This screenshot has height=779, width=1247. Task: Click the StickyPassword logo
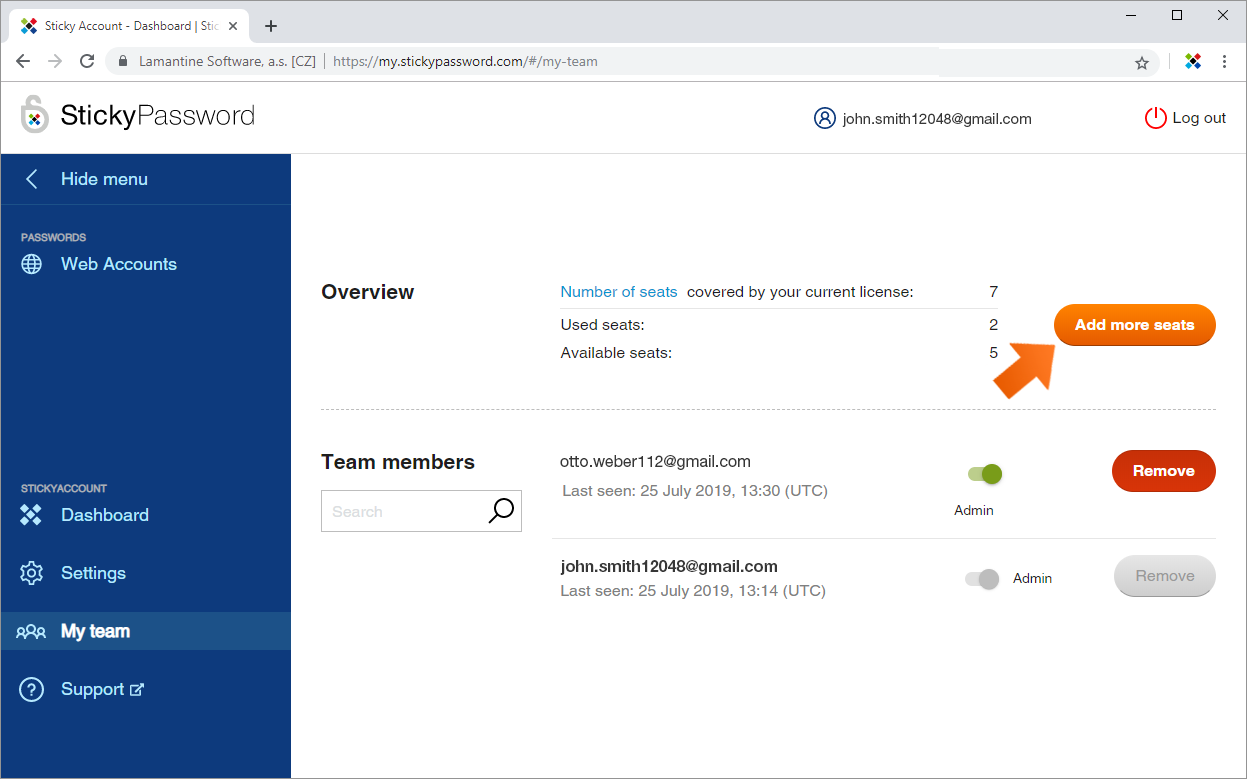click(138, 115)
